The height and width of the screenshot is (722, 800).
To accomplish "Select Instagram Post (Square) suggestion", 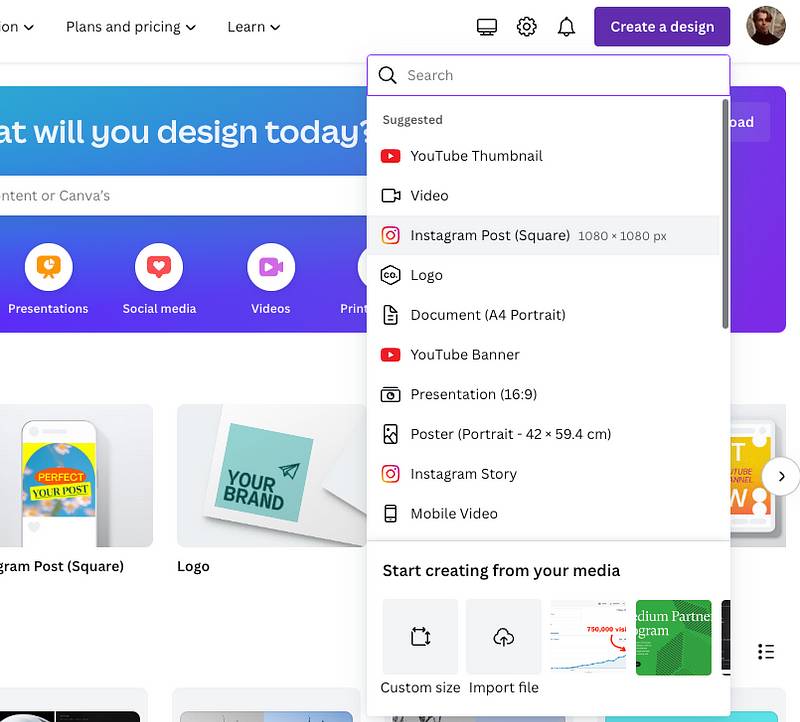I will click(x=543, y=235).
